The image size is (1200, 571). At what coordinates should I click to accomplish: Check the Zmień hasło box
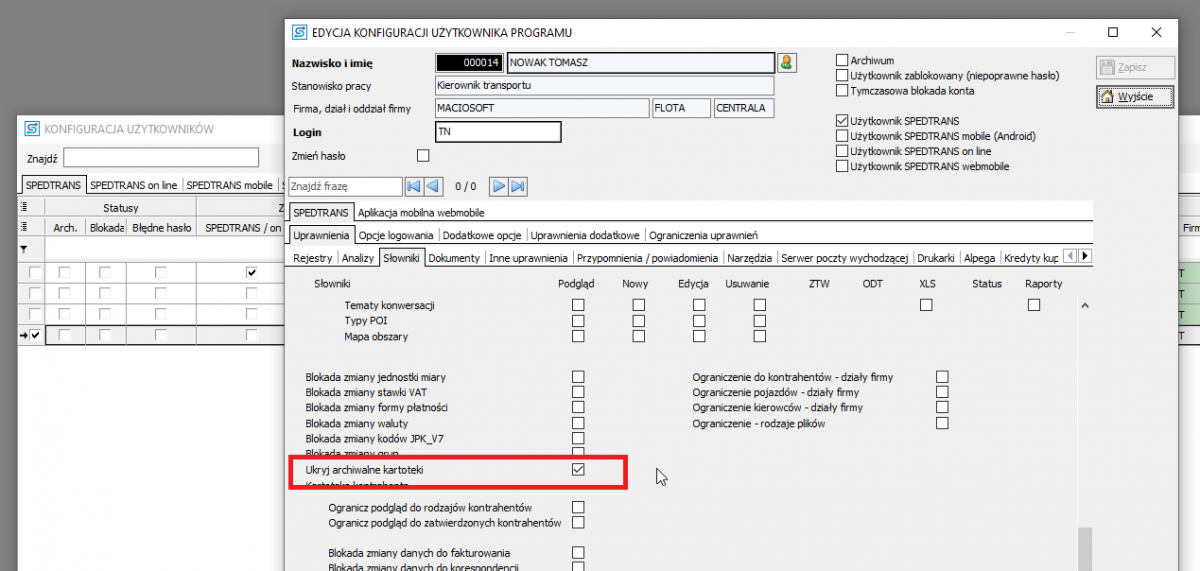(422, 156)
